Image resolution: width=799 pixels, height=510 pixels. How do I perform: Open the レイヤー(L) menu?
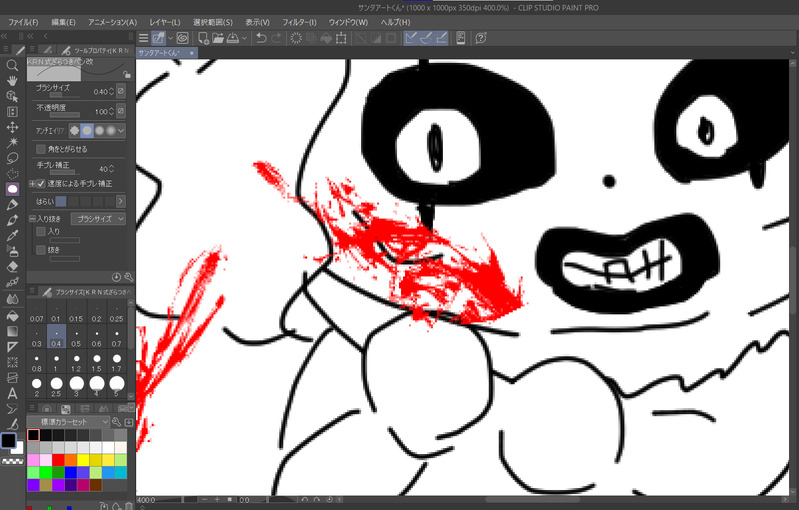pos(165,22)
